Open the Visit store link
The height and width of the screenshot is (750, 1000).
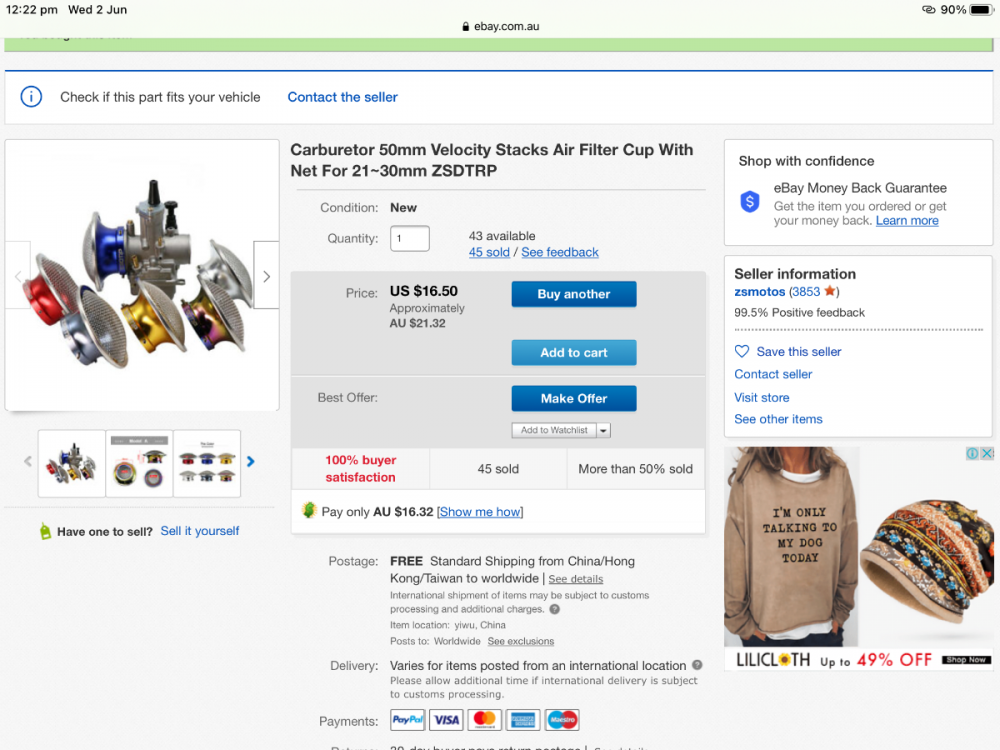tap(762, 397)
